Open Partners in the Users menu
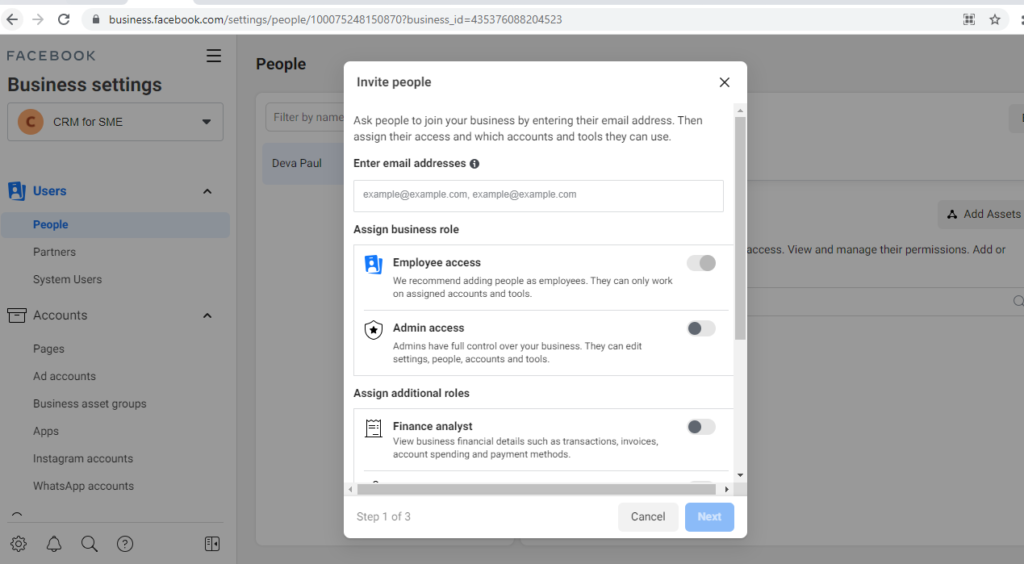 coord(54,252)
